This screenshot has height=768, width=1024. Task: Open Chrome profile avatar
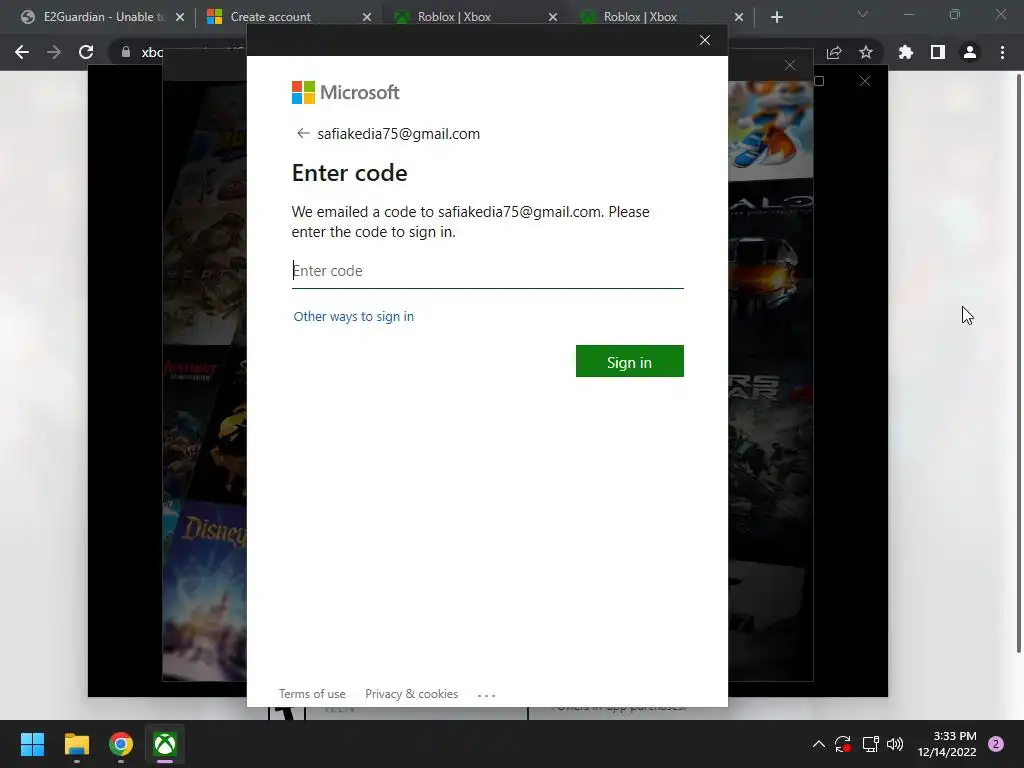pos(970,52)
